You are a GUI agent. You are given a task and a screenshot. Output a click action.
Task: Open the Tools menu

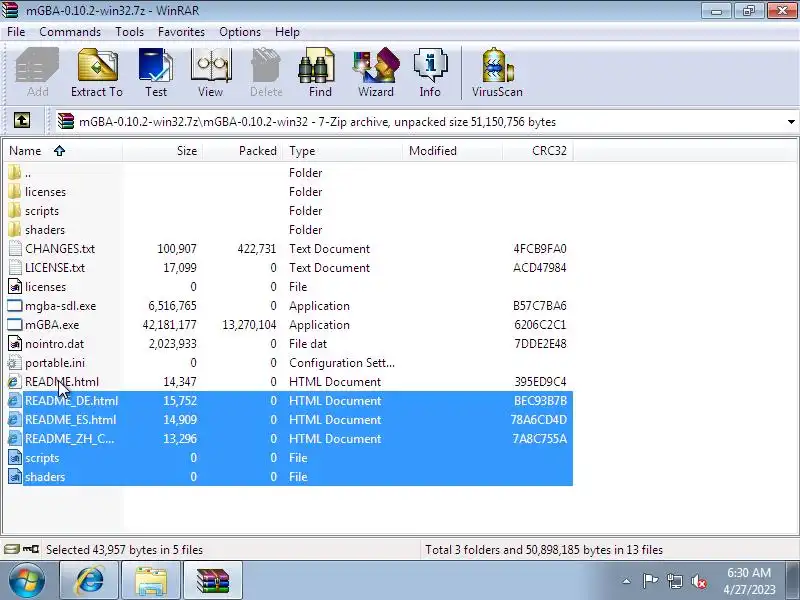click(129, 32)
